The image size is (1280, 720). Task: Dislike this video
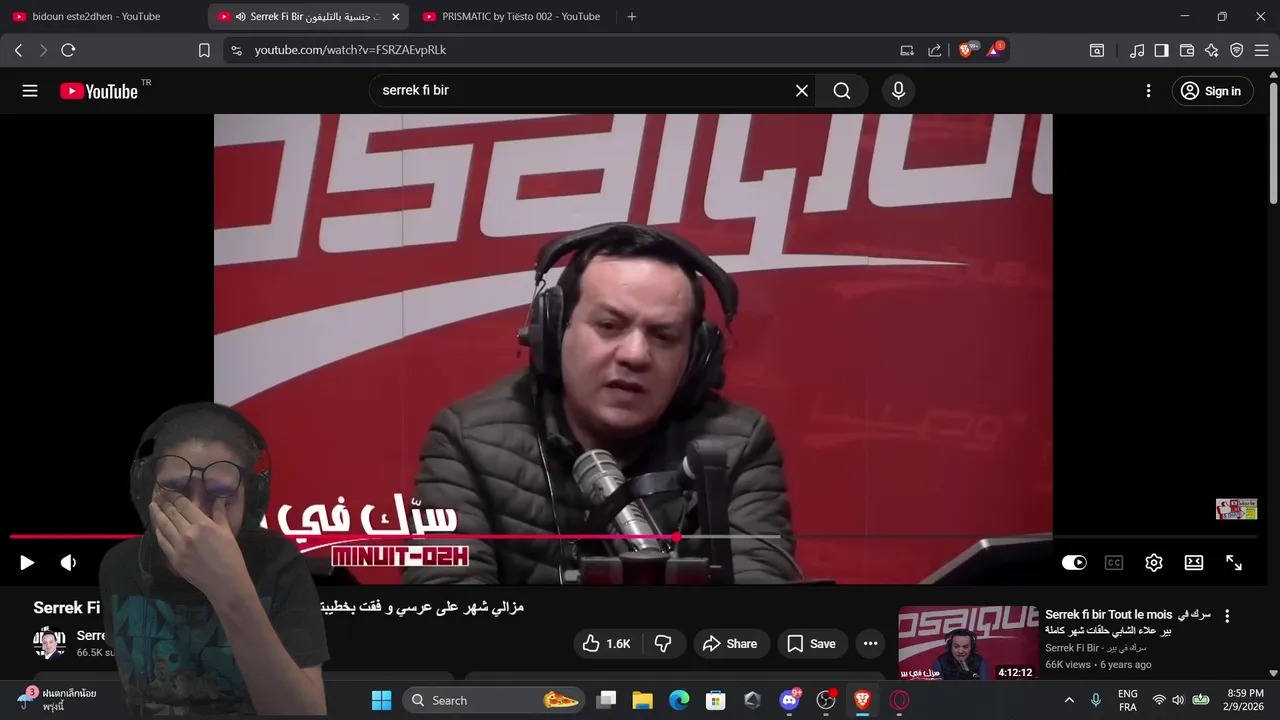coord(663,644)
